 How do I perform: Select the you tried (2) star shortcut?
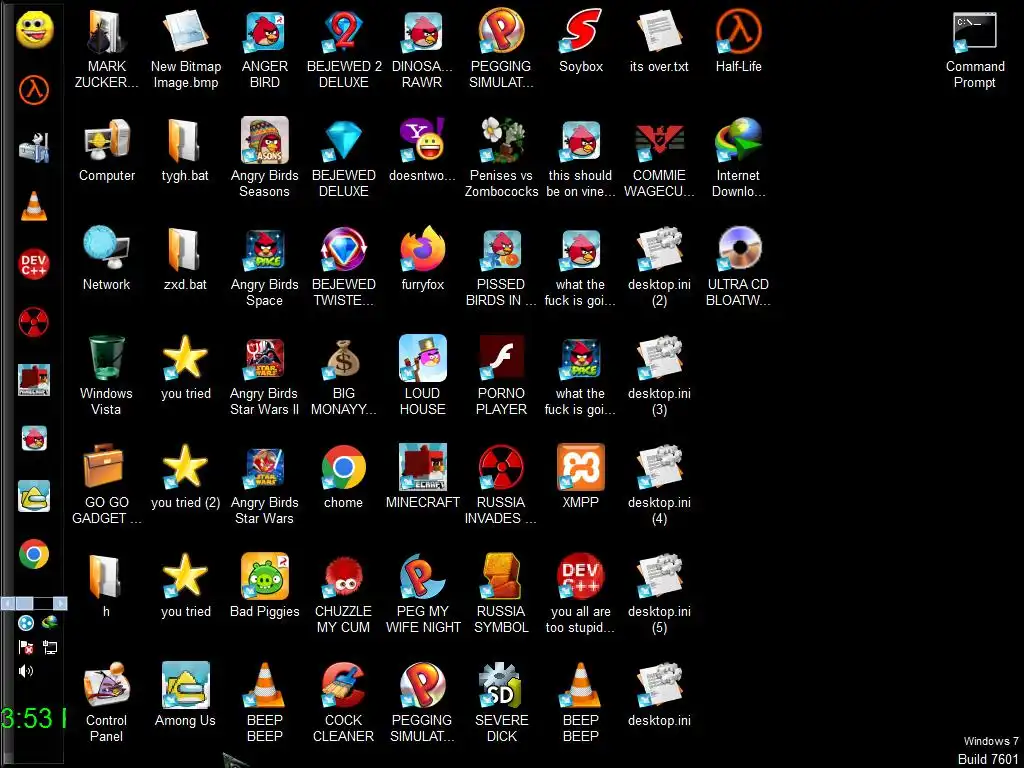point(185,477)
